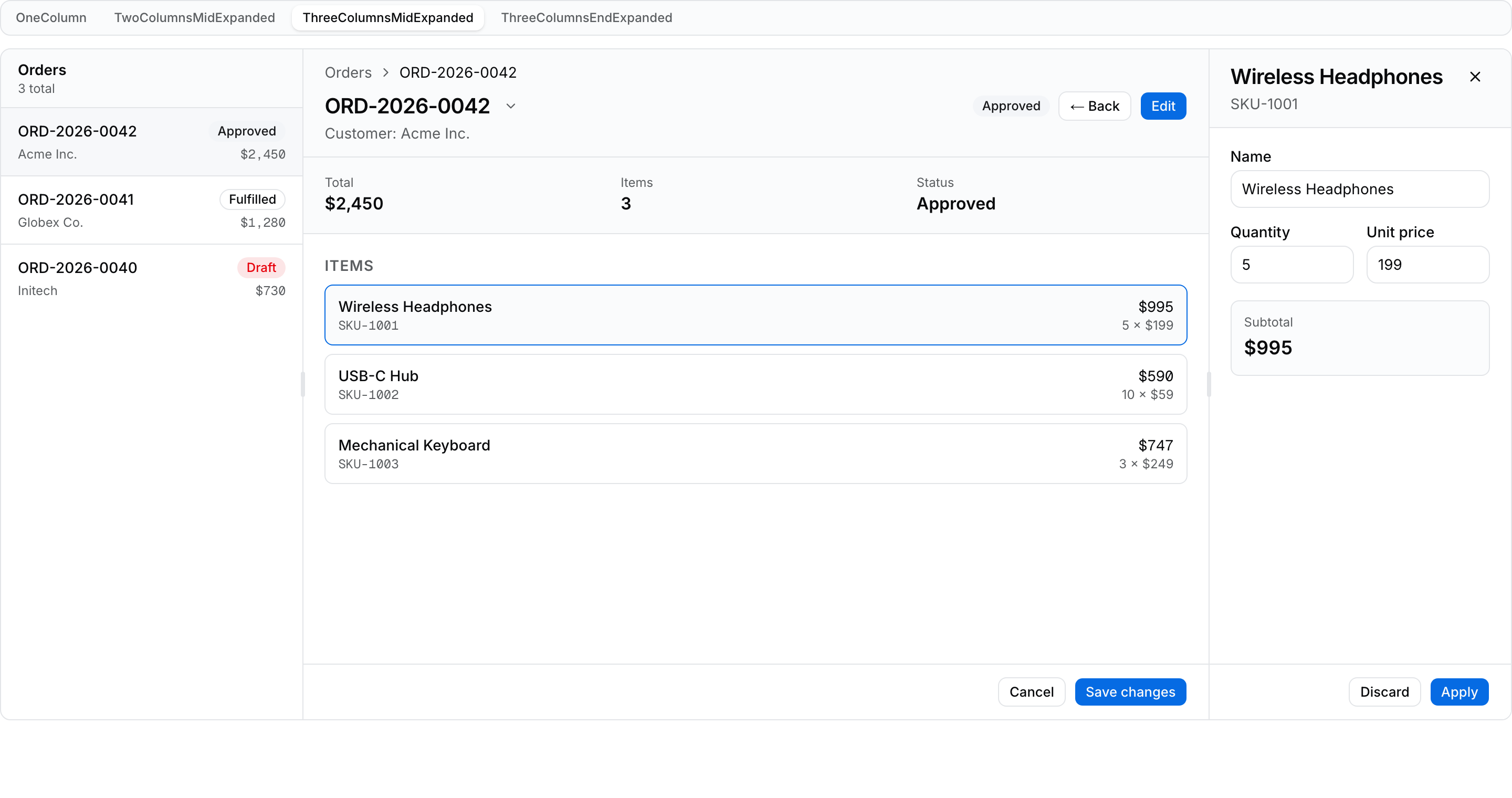Click the Approved badge in the header
Image resolution: width=1512 pixels, height=798 pixels.
[x=1011, y=106]
